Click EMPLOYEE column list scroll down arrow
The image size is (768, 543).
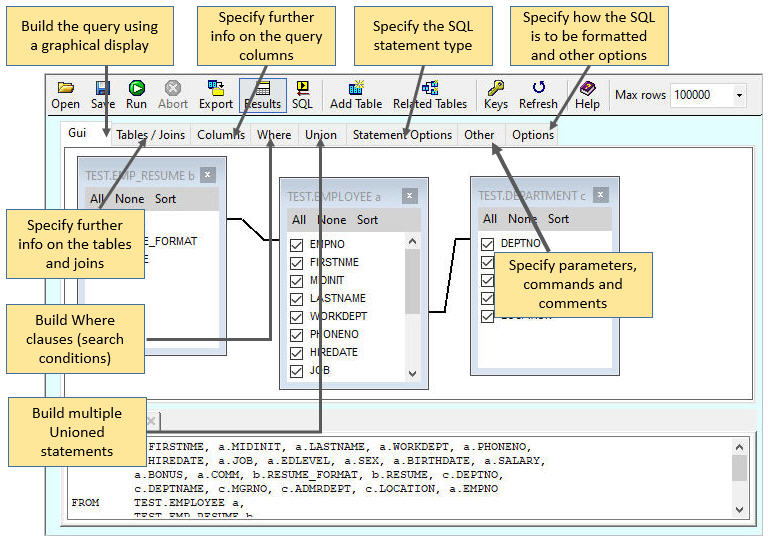point(412,374)
